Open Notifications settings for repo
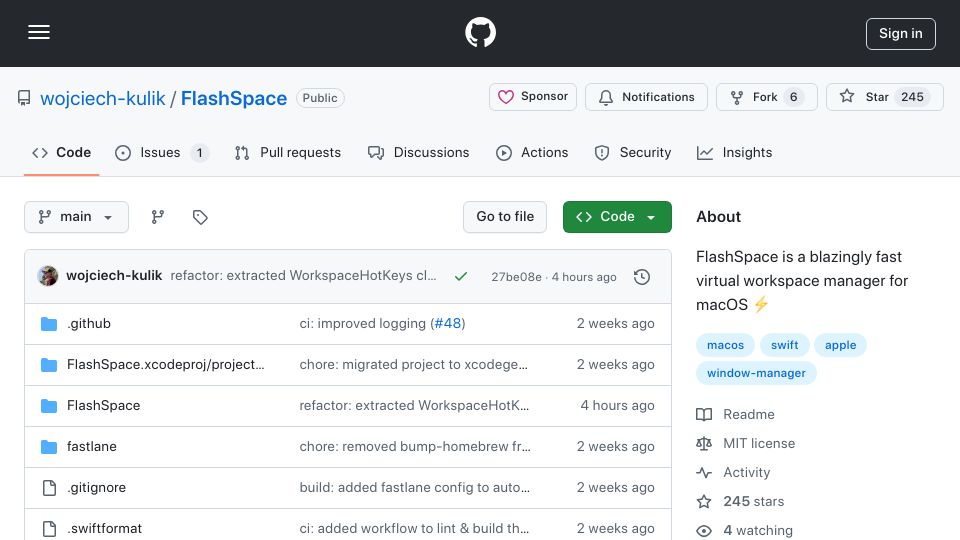960x540 pixels. pos(647,97)
